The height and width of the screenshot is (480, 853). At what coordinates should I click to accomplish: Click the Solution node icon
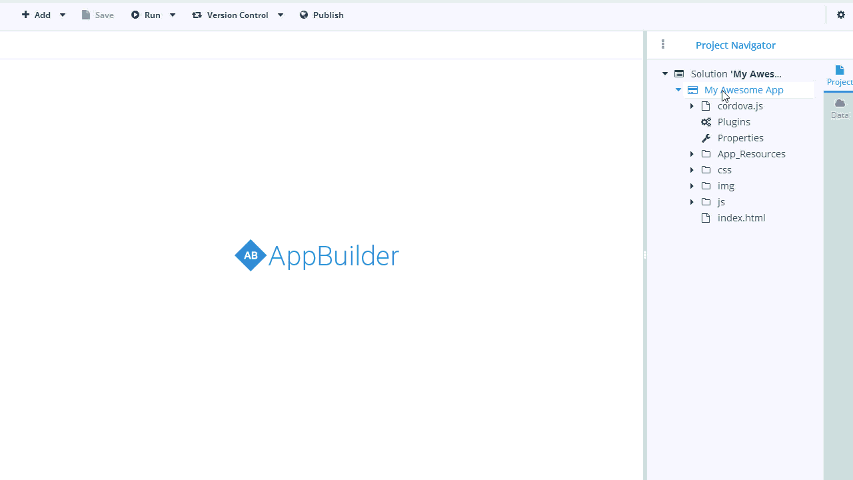click(x=679, y=73)
